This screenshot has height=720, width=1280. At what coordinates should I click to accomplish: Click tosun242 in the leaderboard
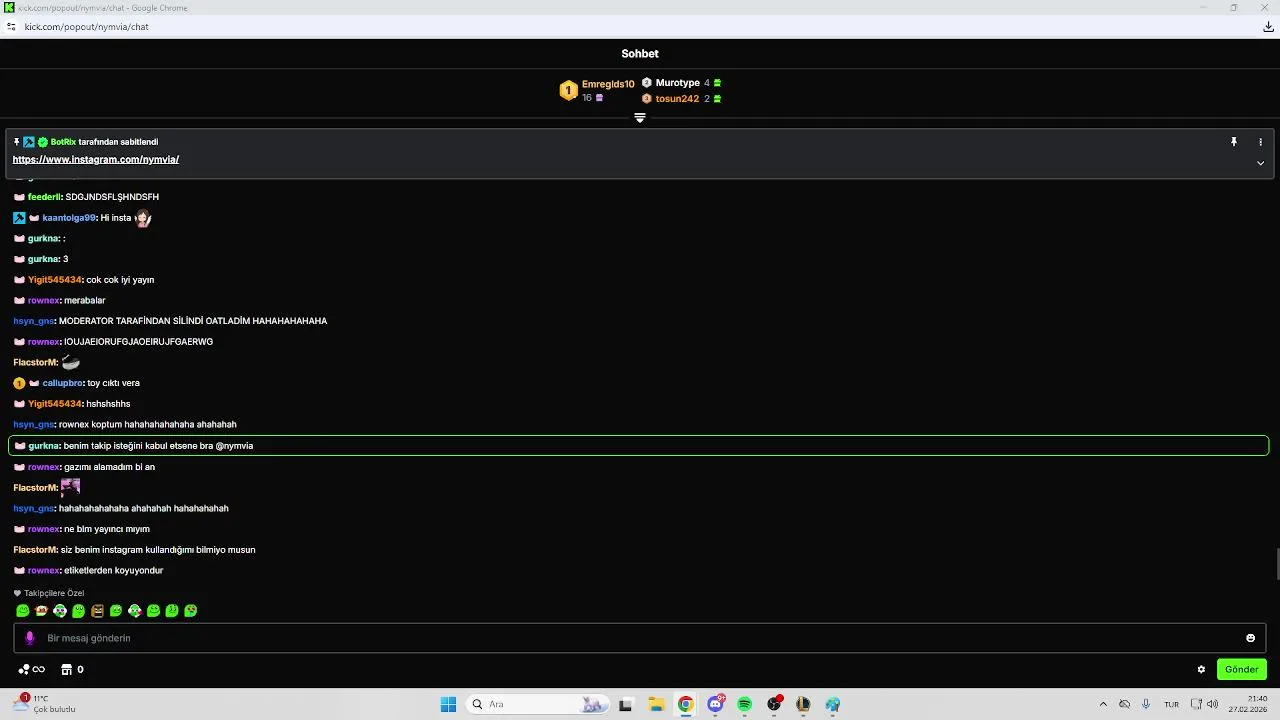click(x=677, y=99)
